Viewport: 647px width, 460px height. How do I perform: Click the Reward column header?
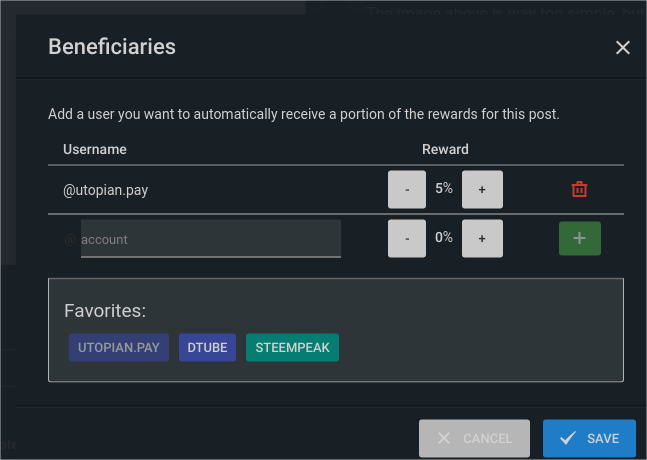445,149
